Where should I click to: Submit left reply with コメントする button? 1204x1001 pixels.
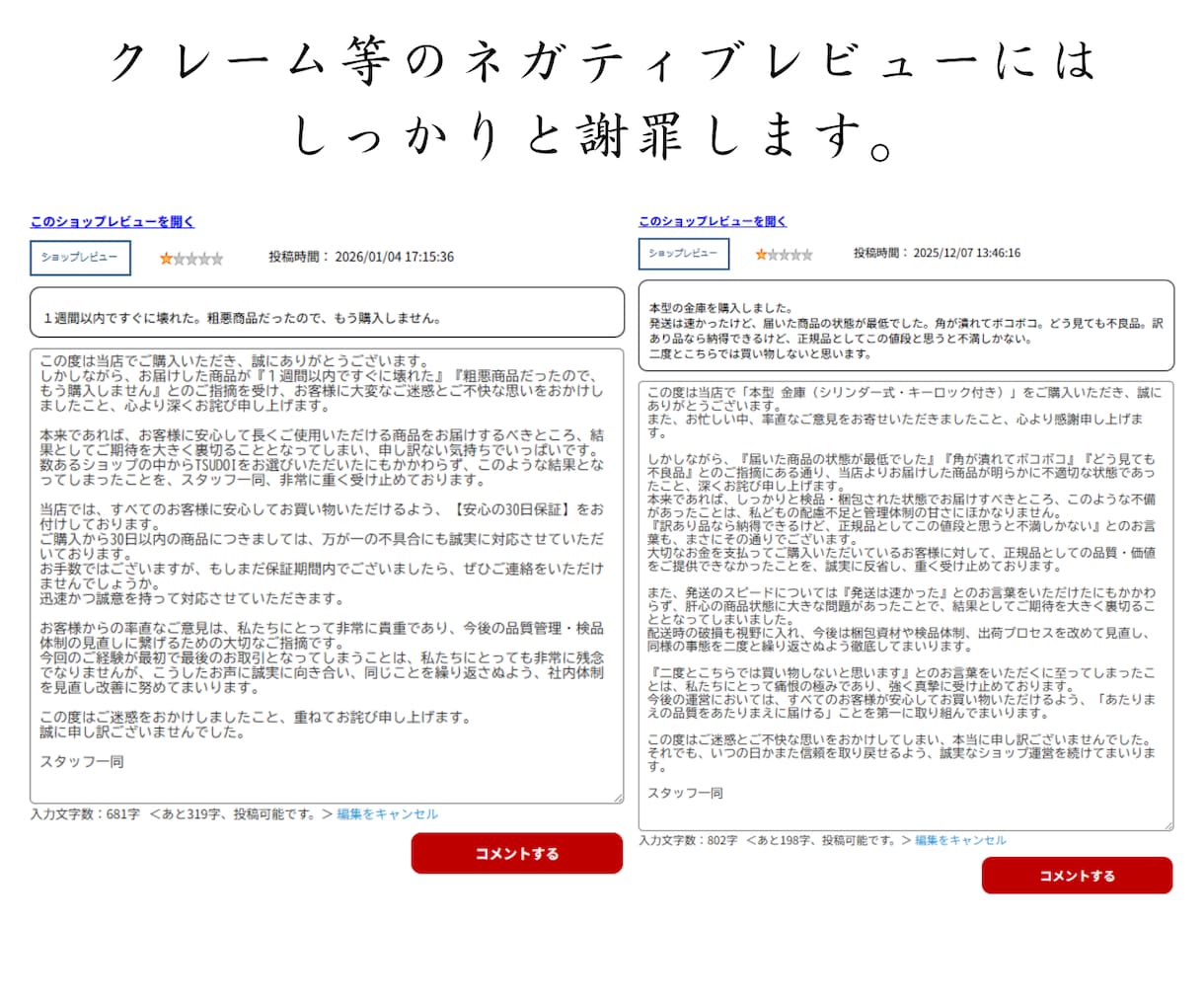pyautogui.click(x=517, y=854)
